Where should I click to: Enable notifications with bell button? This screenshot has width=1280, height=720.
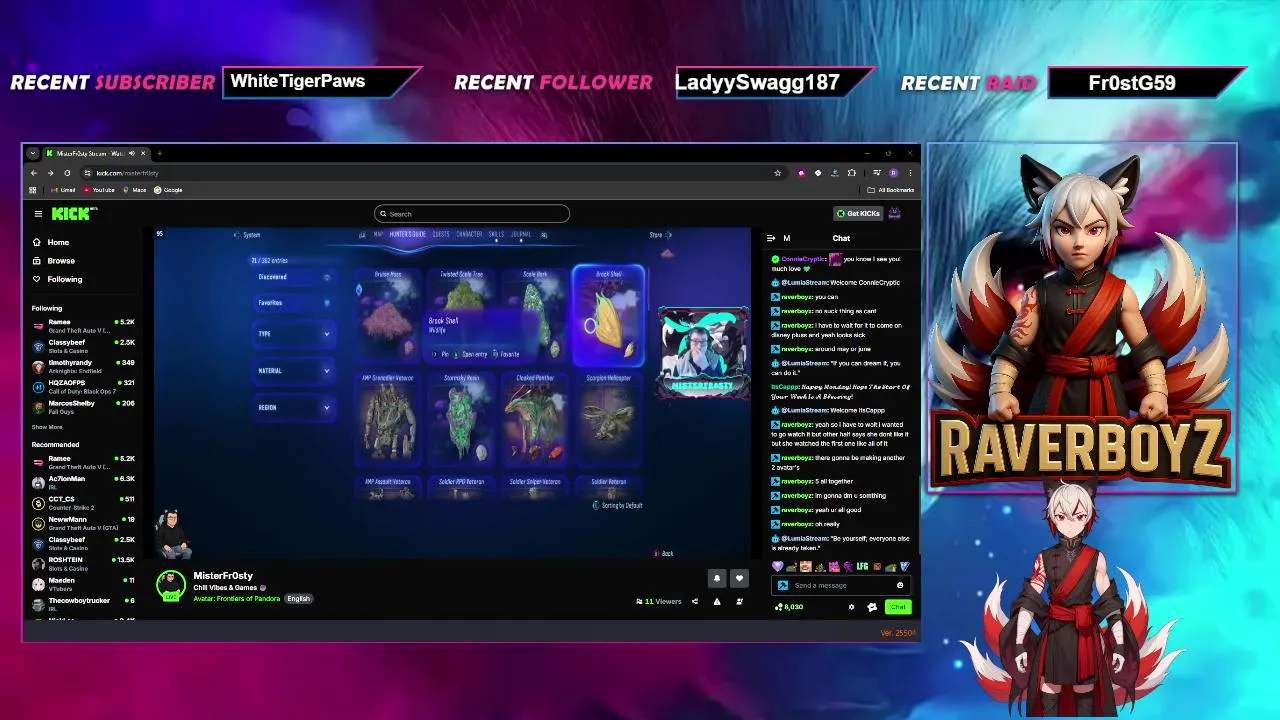click(716, 578)
